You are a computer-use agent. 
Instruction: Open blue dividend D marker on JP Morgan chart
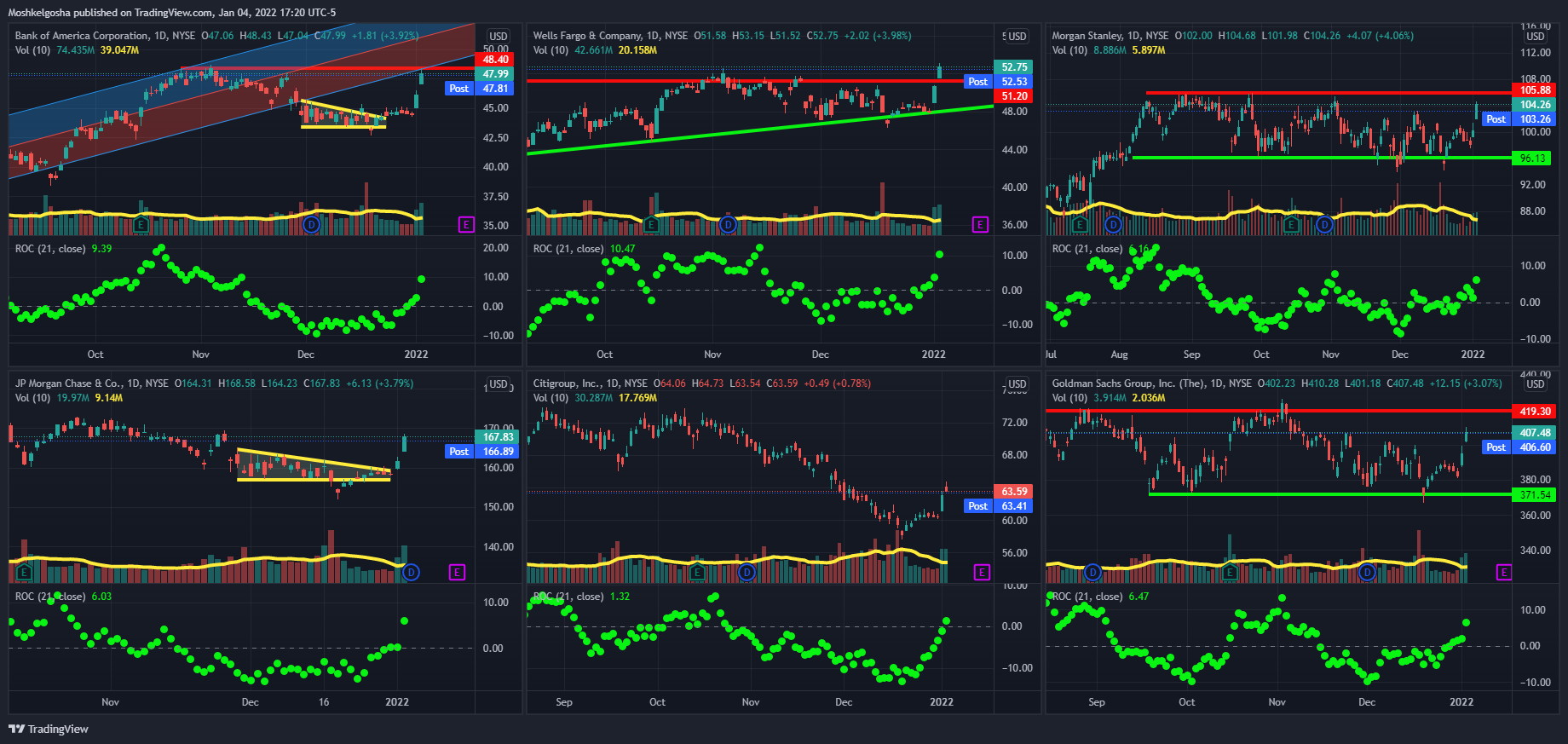pos(411,573)
